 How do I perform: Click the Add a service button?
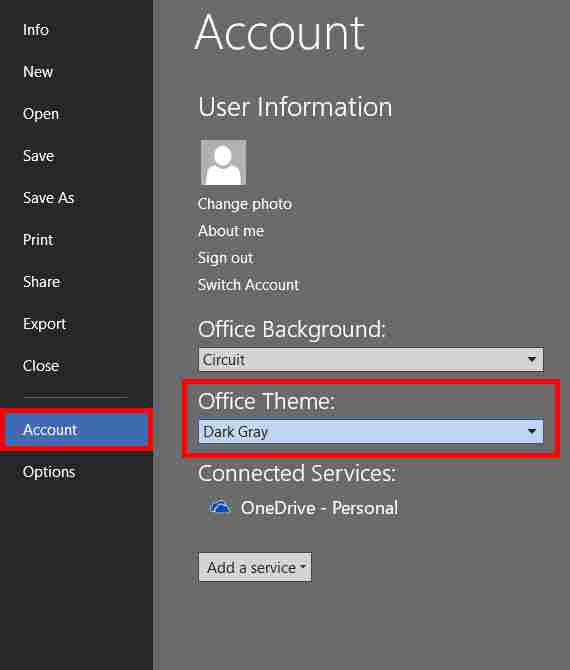(255, 567)
